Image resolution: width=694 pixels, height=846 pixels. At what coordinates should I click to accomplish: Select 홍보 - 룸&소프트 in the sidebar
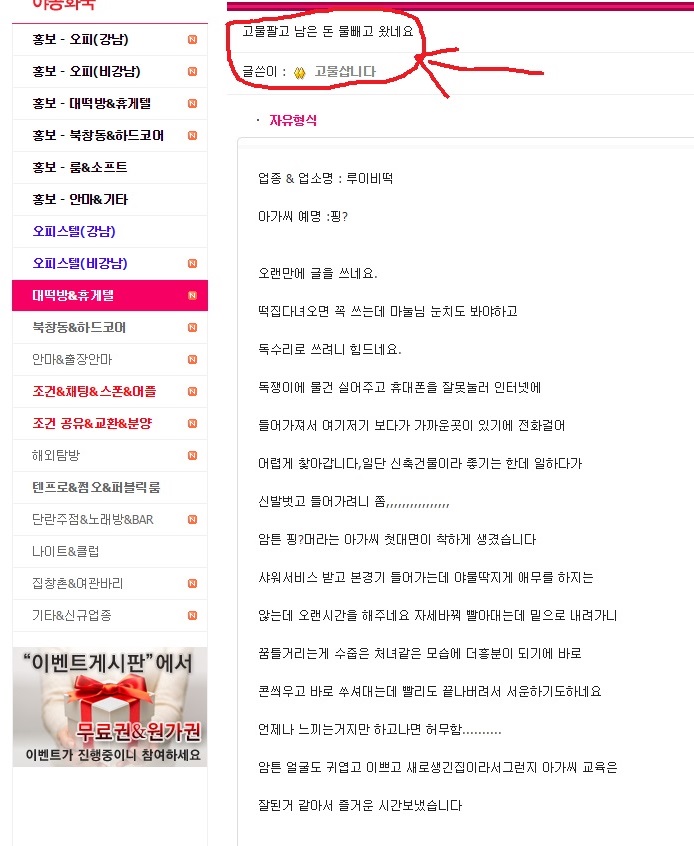click(110, 167)
